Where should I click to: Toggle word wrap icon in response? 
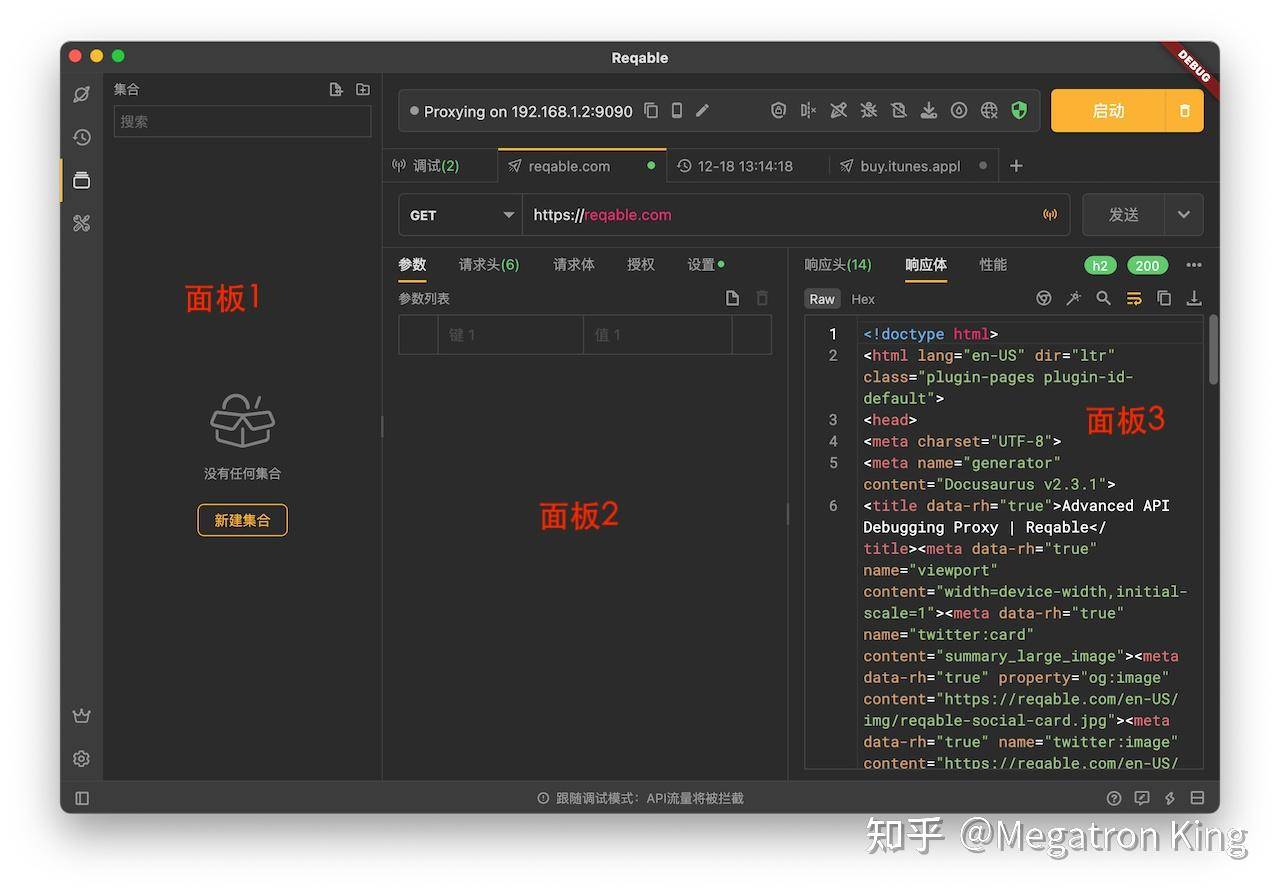(1134, 298)
